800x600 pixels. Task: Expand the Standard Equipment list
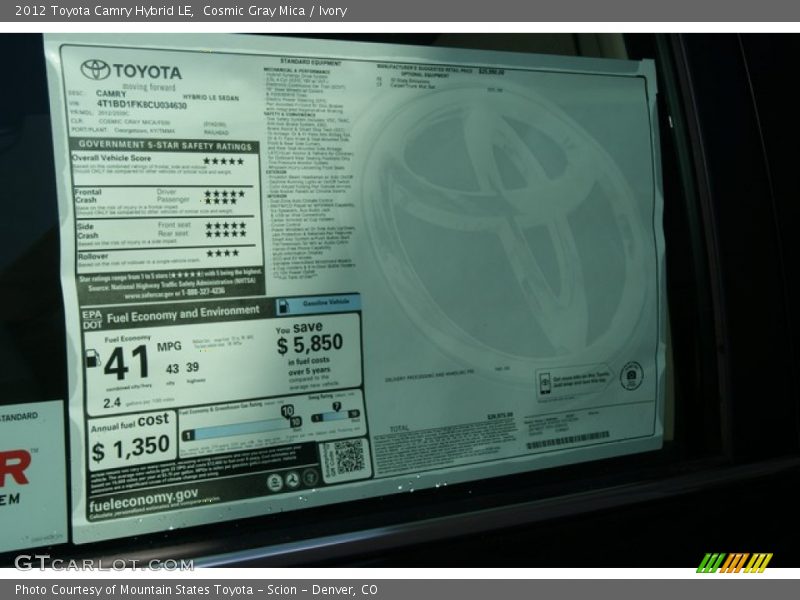310,60
